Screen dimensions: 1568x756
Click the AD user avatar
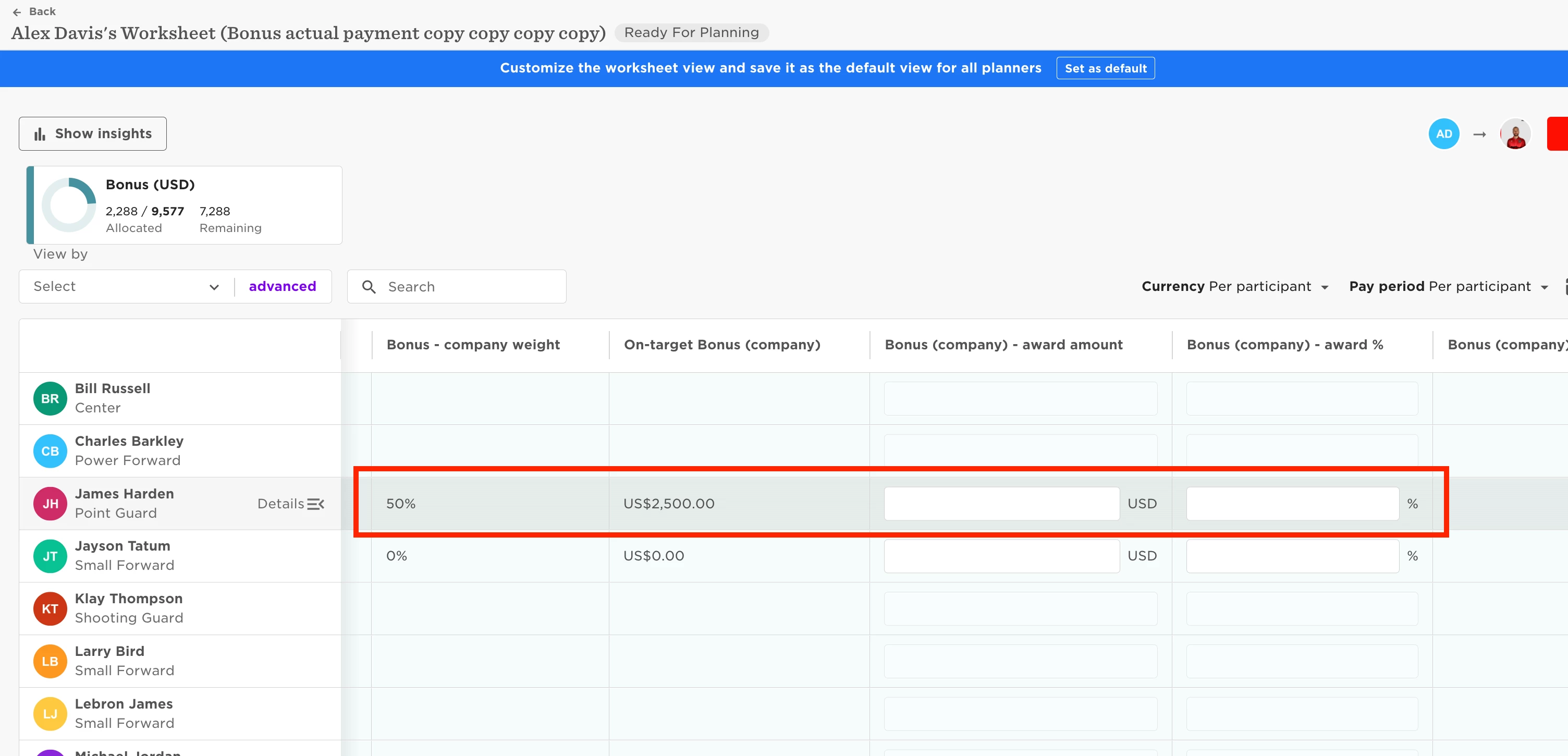(x=1444, y=134)
